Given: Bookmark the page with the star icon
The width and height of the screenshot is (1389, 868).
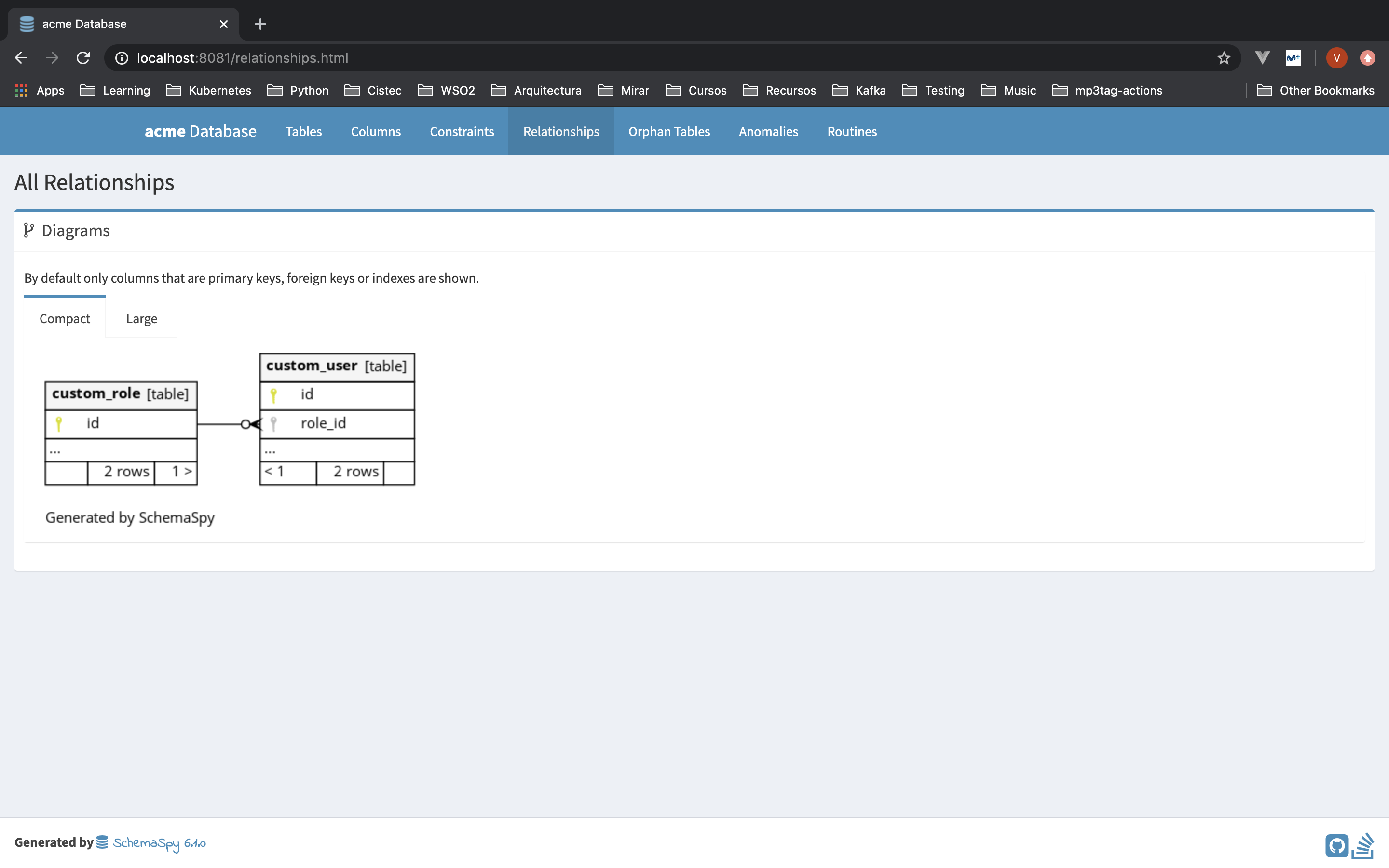Looking at the screenshot, I should coord(1224,58).
